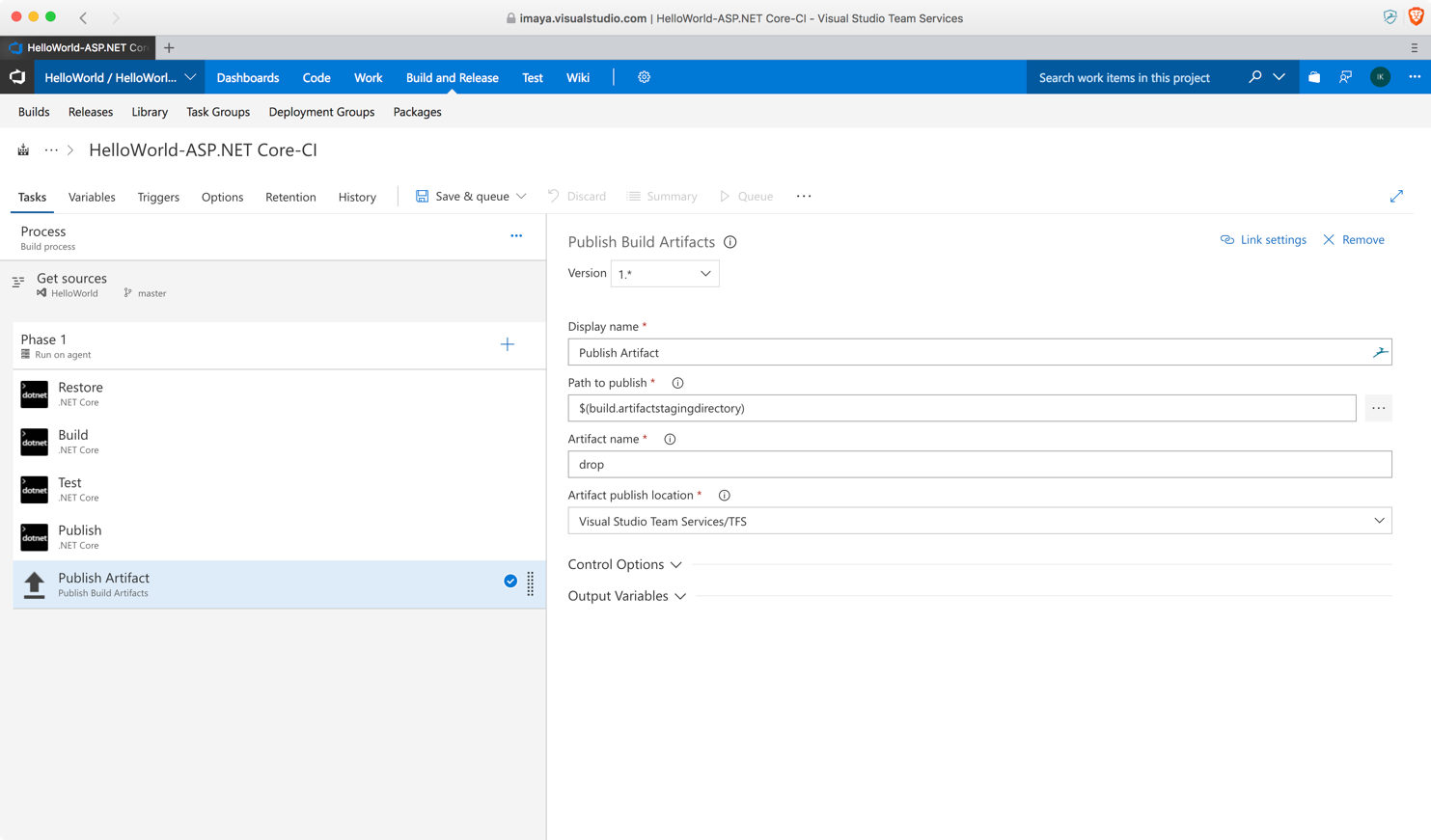This screenshot has width=1431, height=840.
Task: Show Artifact name info icon
Action: [670, 439]
